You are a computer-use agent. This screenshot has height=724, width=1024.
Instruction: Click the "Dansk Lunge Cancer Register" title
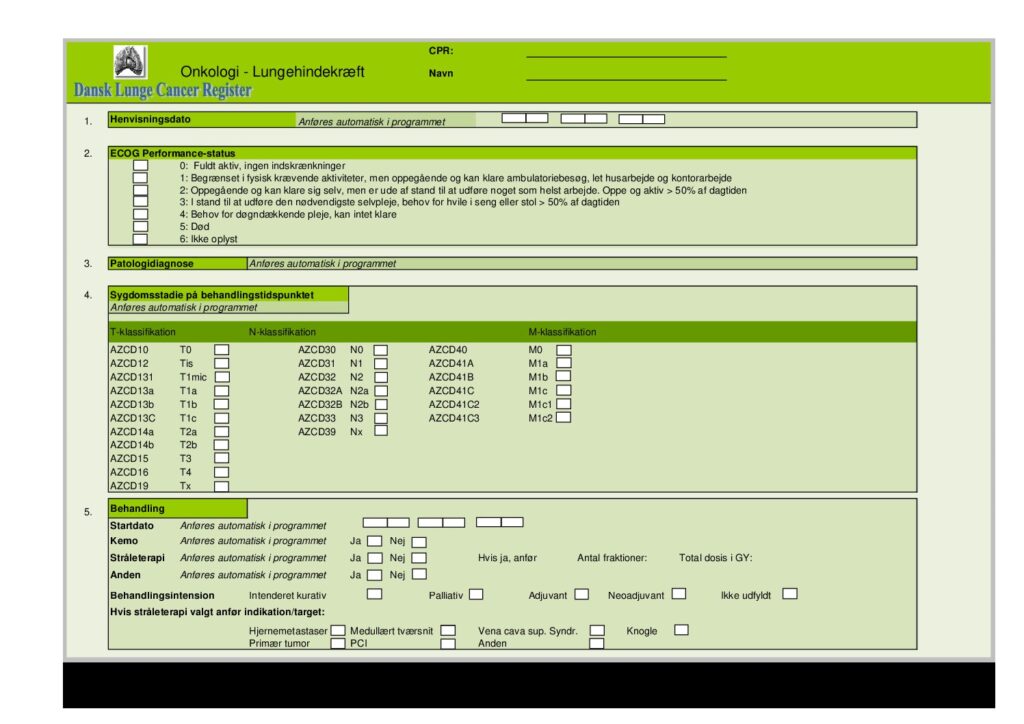point(163,90)
